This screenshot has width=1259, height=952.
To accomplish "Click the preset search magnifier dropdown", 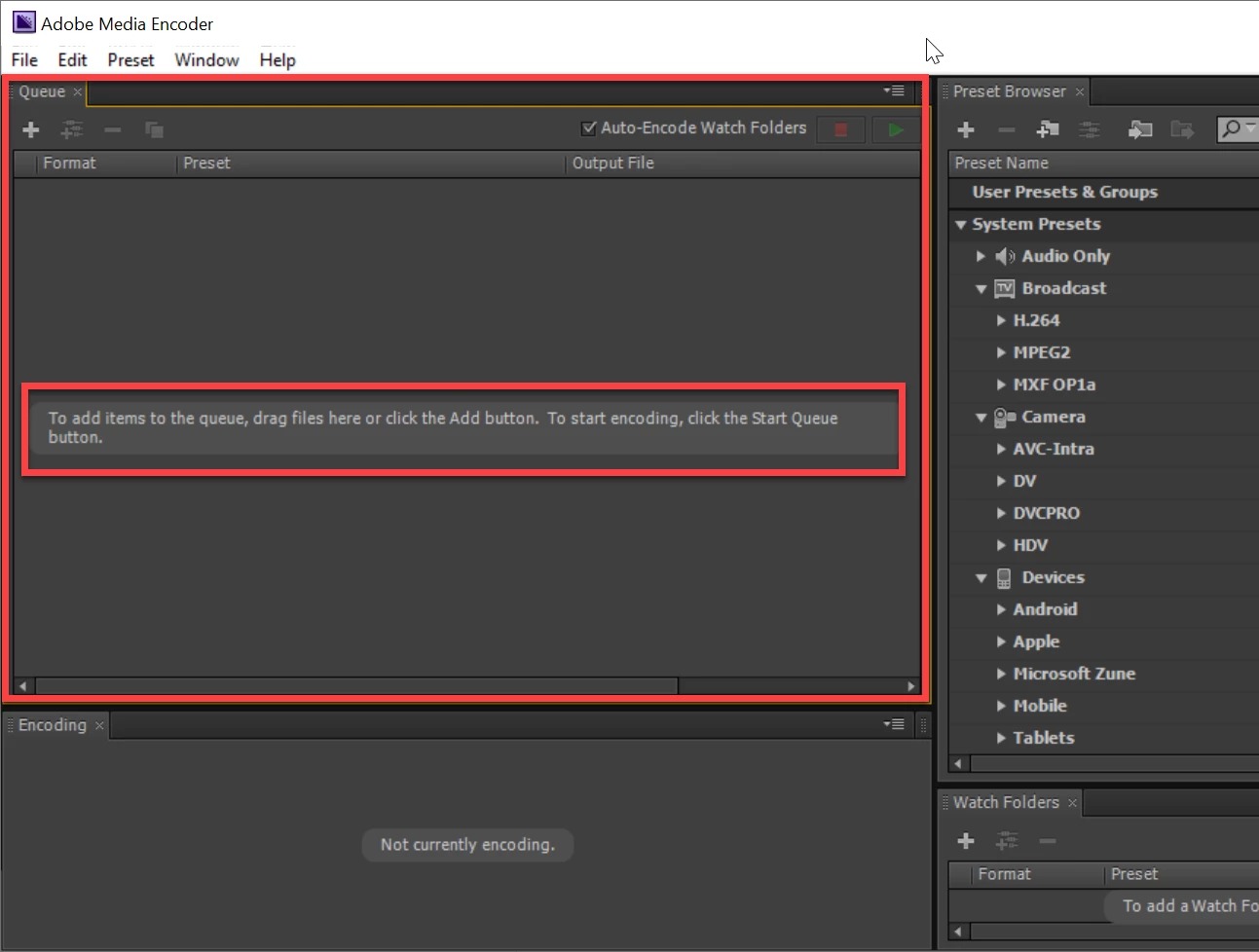I will point(1238,128).
